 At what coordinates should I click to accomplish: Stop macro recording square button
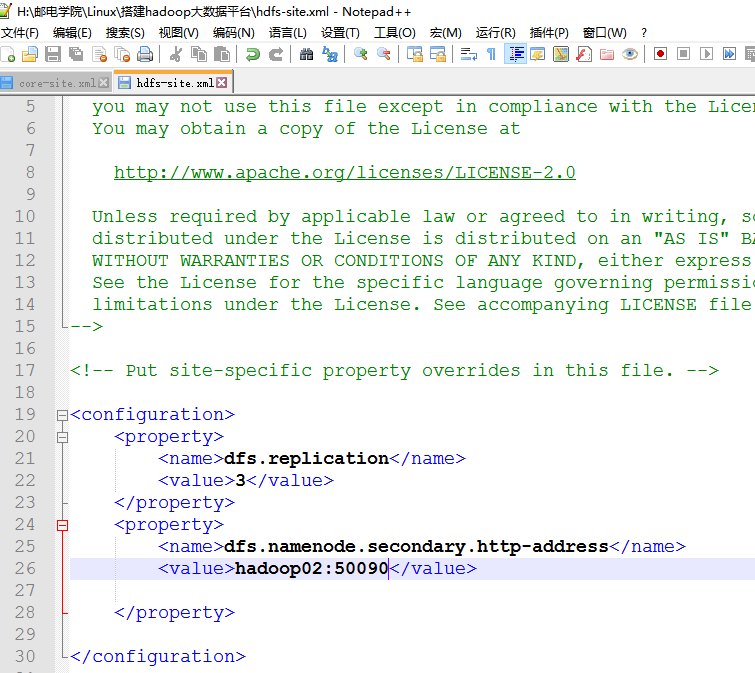pos(683,54)
